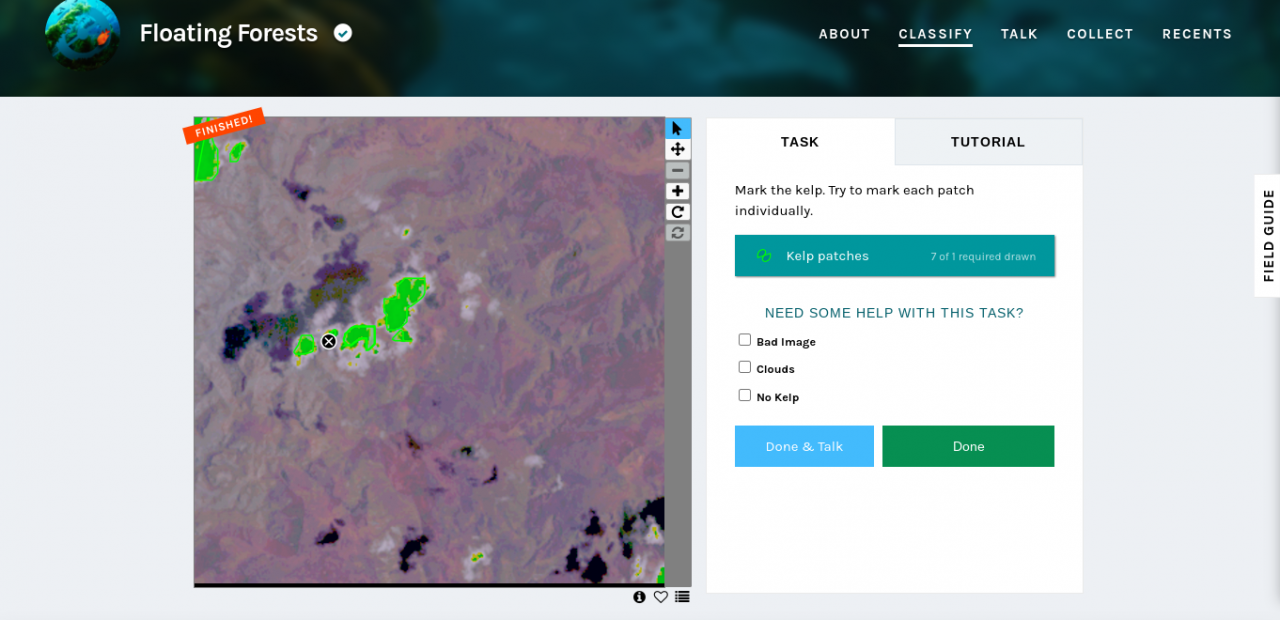Viewport: 1280px width, 620px height.
Task: Switch to the Tutorial tab
Action: point(988,142)
